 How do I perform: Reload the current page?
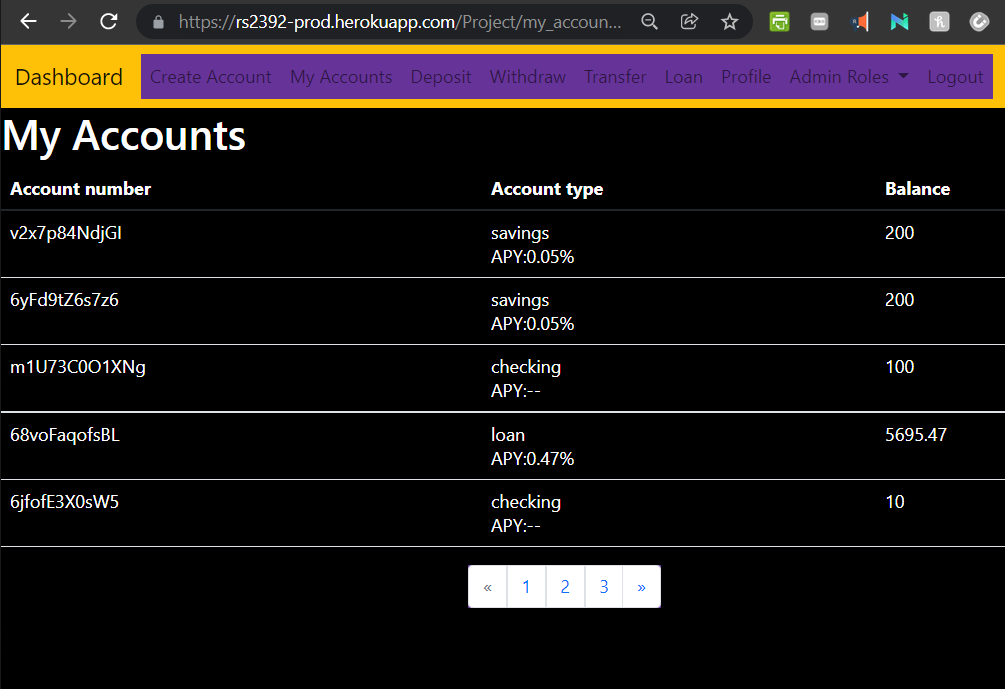108,21
